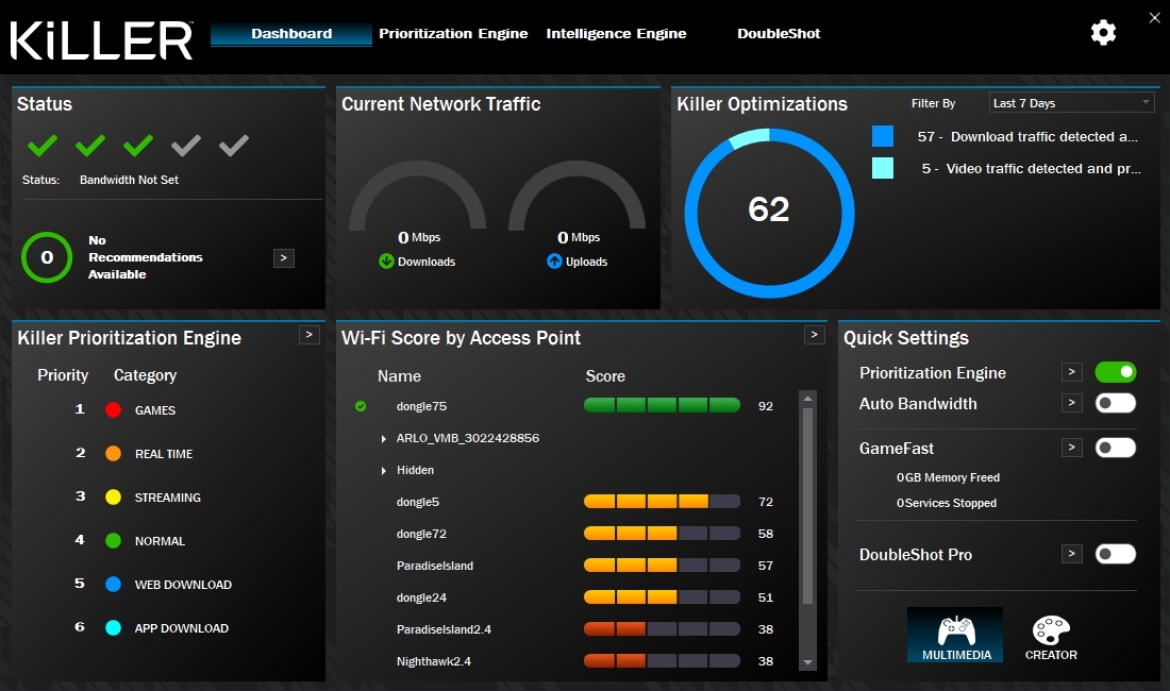1170x691 pixels.
Task: Click the Killer logo
Action: pyautogui.click(x=101, y=40)
